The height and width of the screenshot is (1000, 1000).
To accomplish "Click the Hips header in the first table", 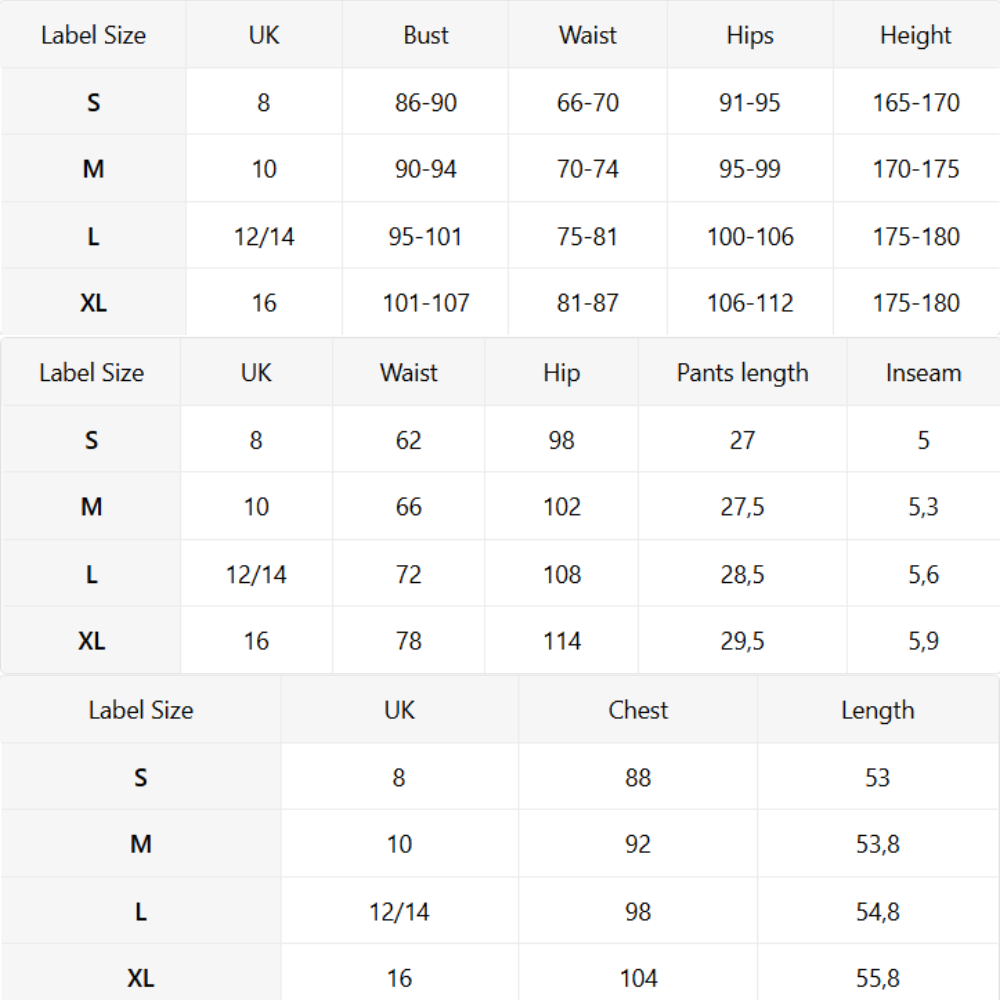I will click(x=750, y=35).
